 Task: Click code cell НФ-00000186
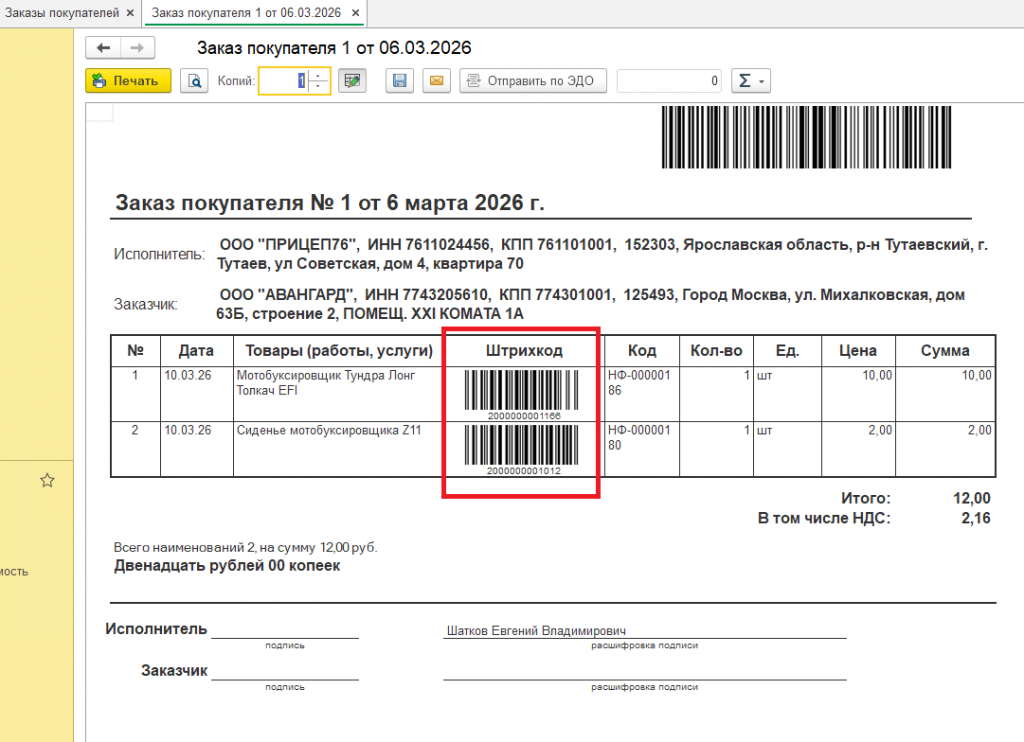[x=641, y=394]
